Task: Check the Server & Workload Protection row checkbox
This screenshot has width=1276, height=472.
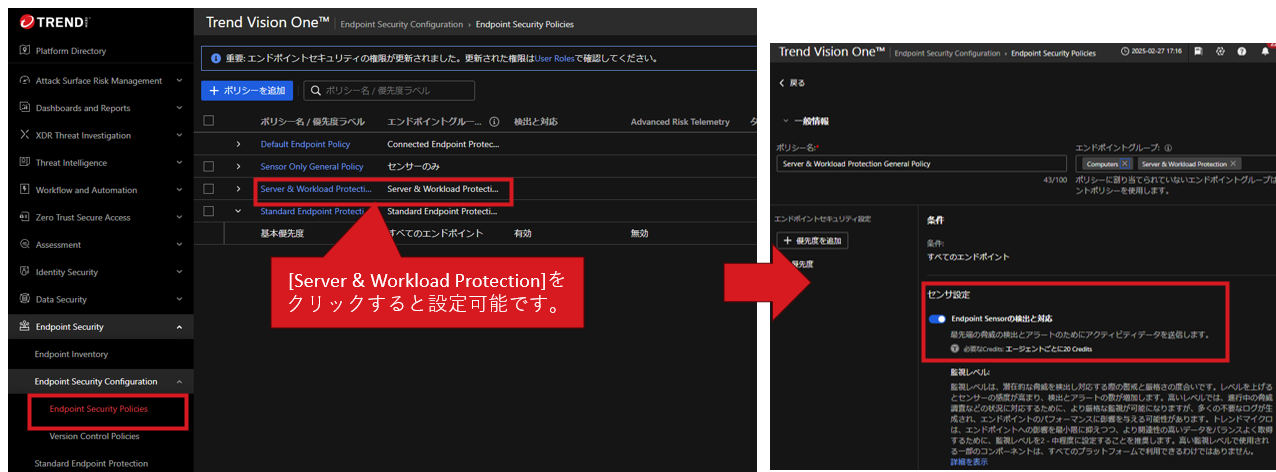Action: 208,188
